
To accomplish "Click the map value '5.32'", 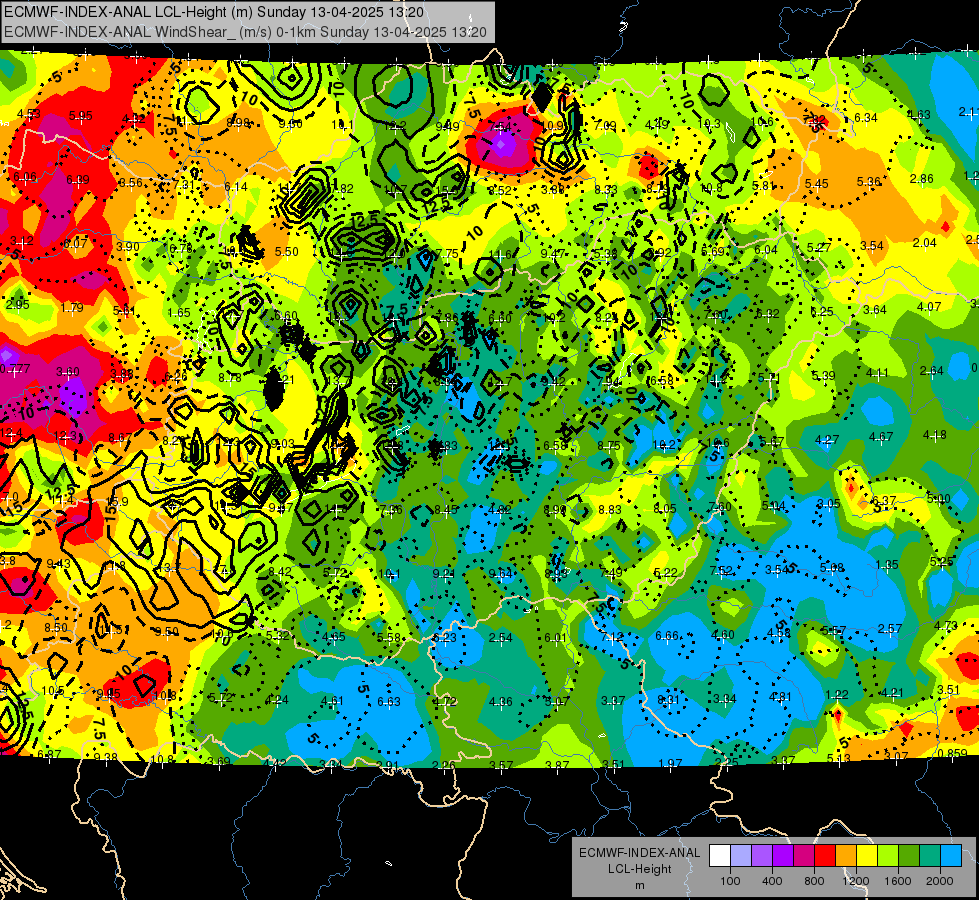I will pos(278,636).
